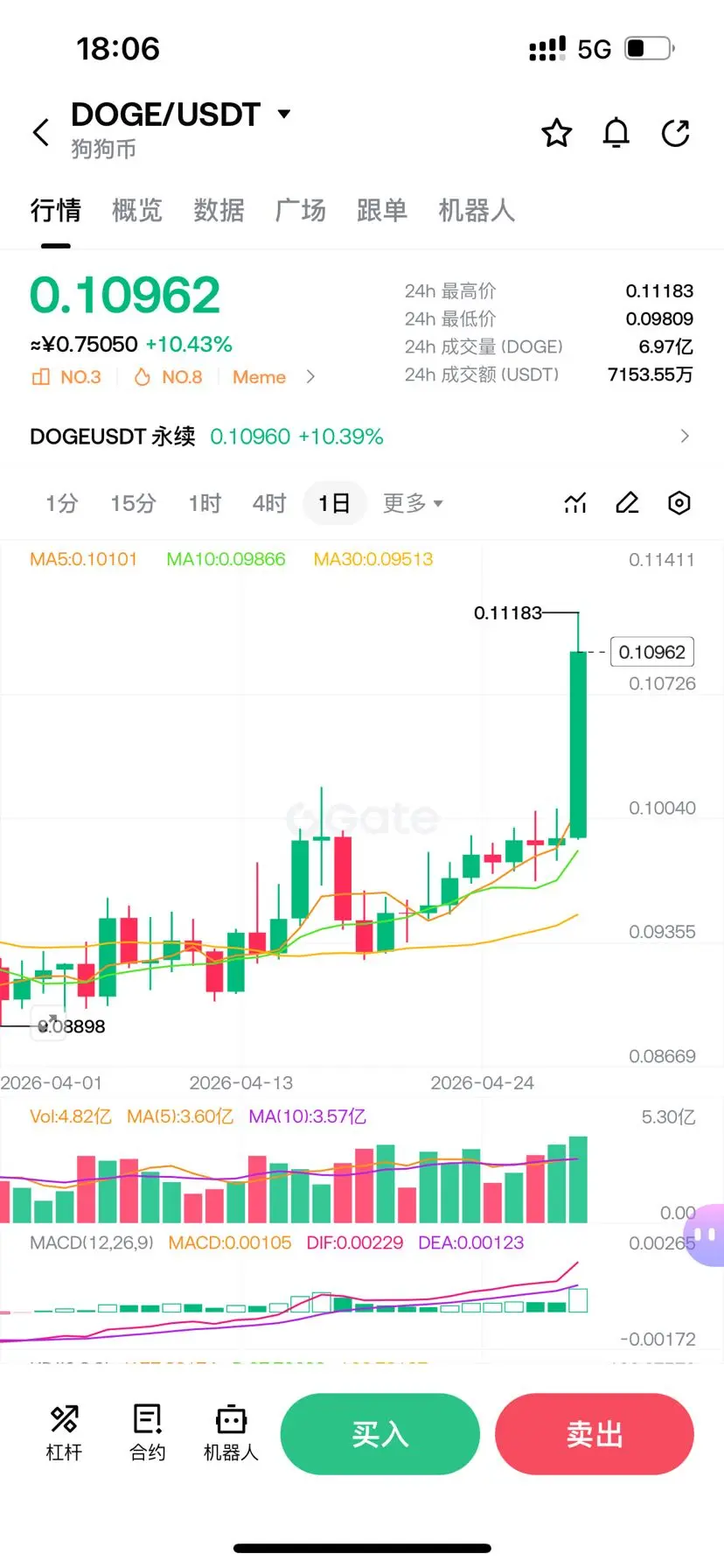Image resolution: width=724 pixels, height=1568 pixels.
Task: Open the DOGE/USDT pair dropdown
Action: point(283,114)
